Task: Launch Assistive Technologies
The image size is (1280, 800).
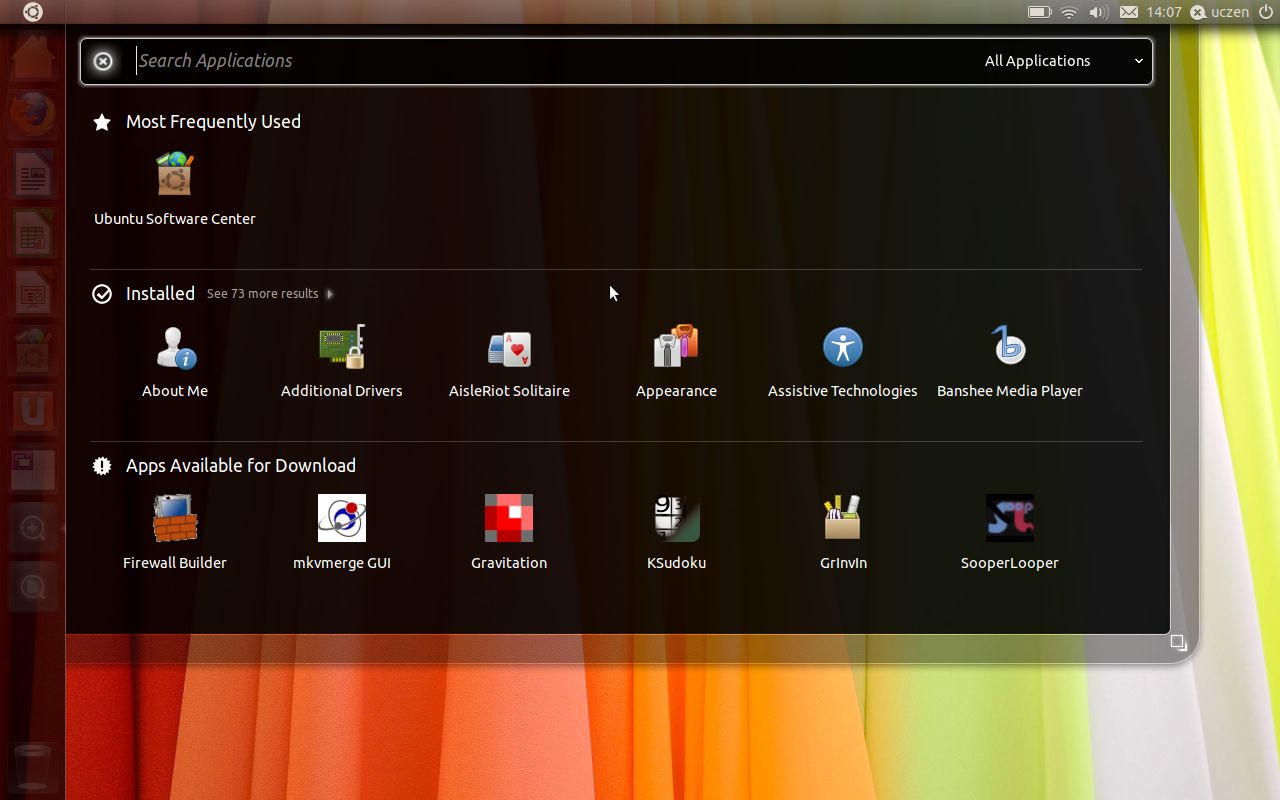Action: coord(843,361)
